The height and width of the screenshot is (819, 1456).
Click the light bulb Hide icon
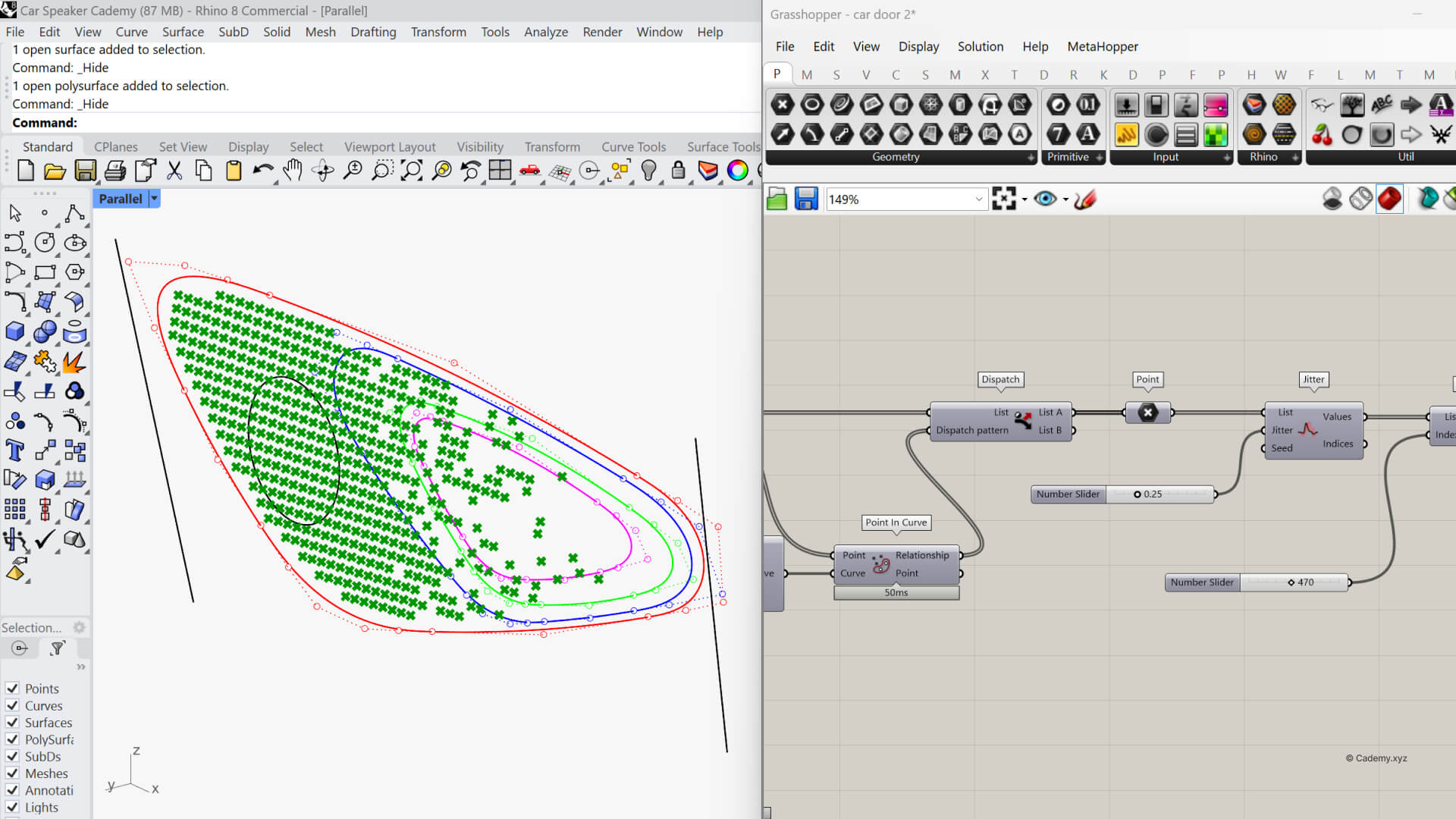click(x=648, y=171)
